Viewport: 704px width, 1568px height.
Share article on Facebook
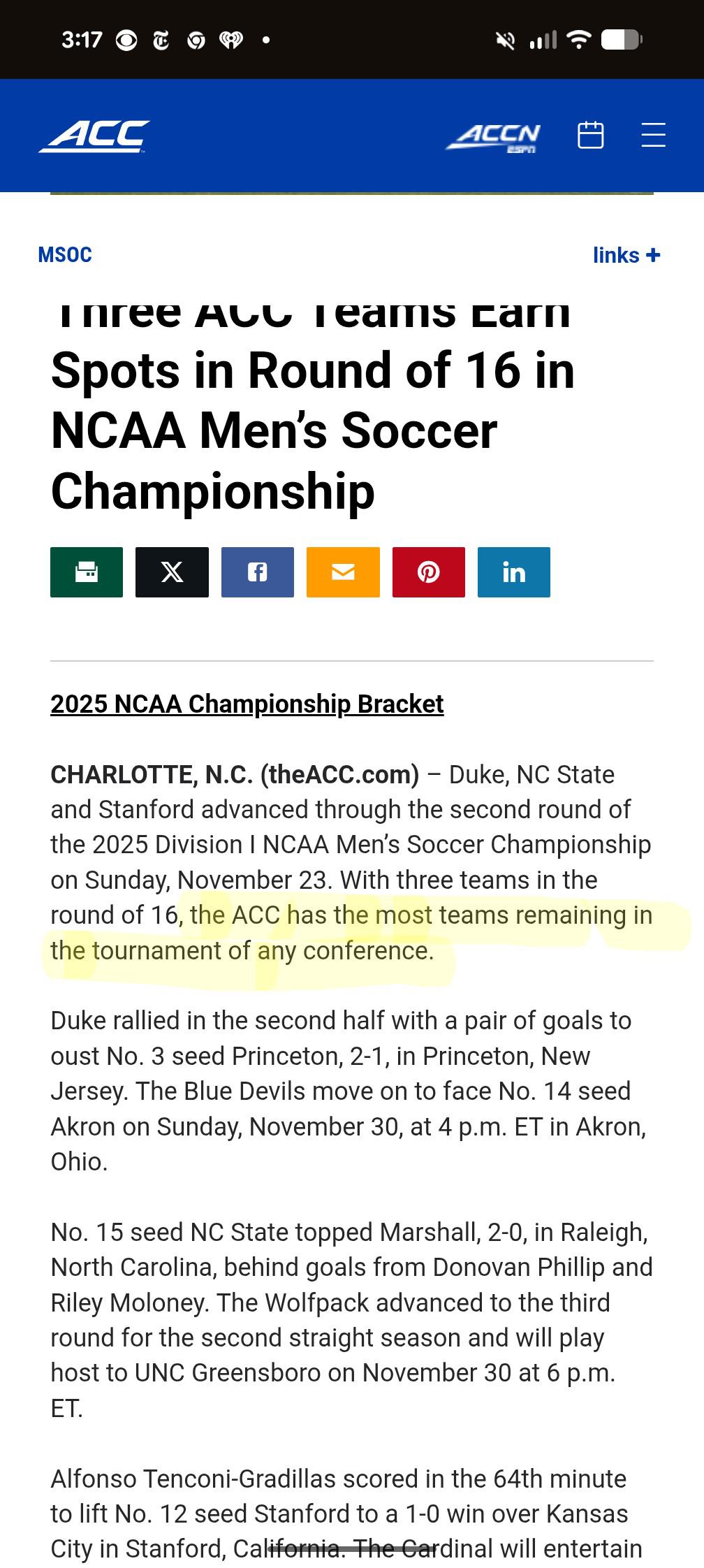258,572
